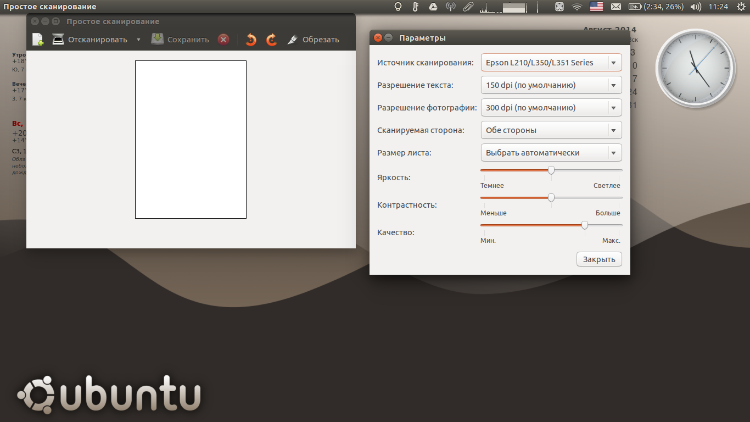Rotate the page right
This screenshot has width=750, height=422.
click(270, 40)
